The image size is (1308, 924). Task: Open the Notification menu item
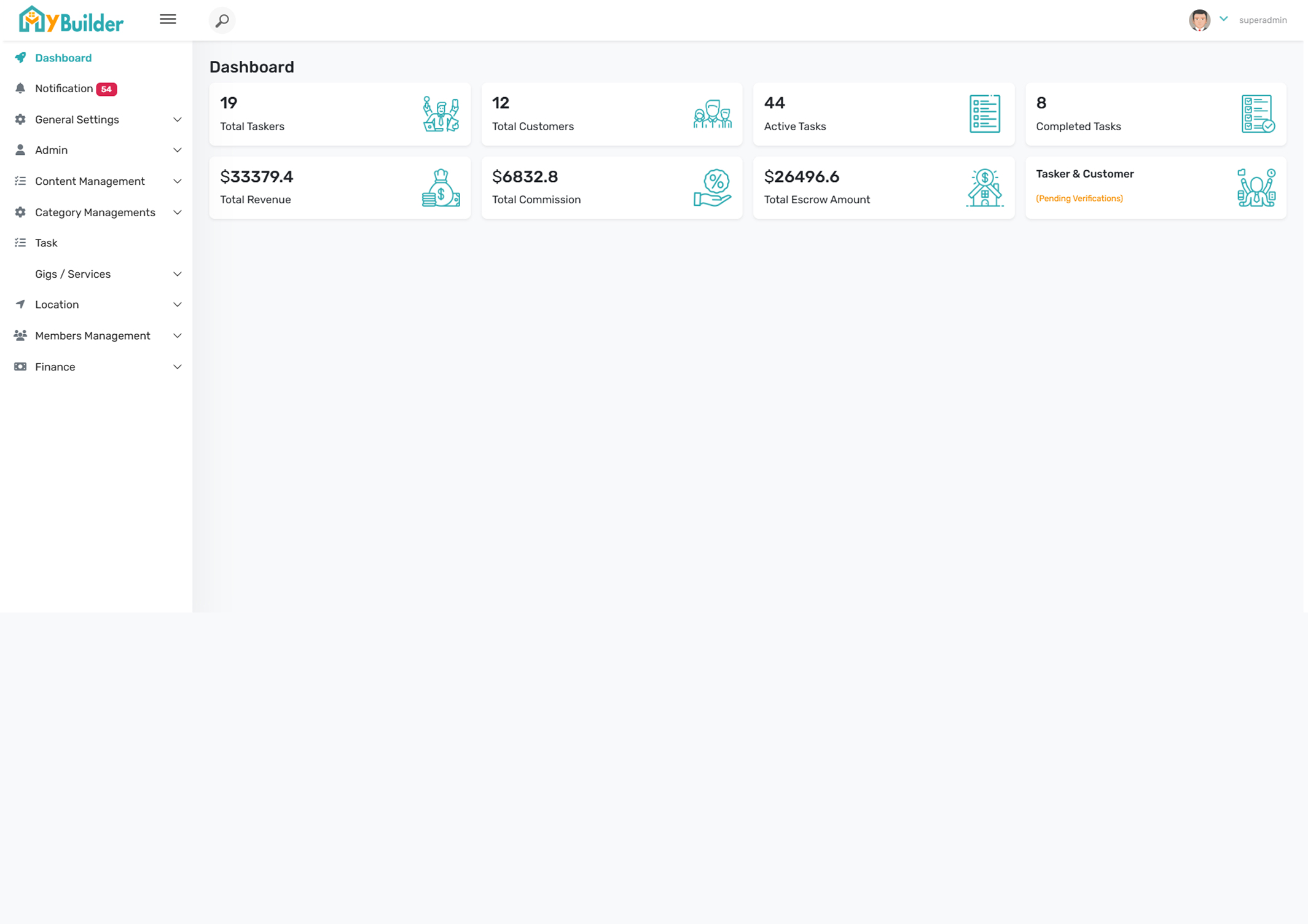[x=64, y=88]
